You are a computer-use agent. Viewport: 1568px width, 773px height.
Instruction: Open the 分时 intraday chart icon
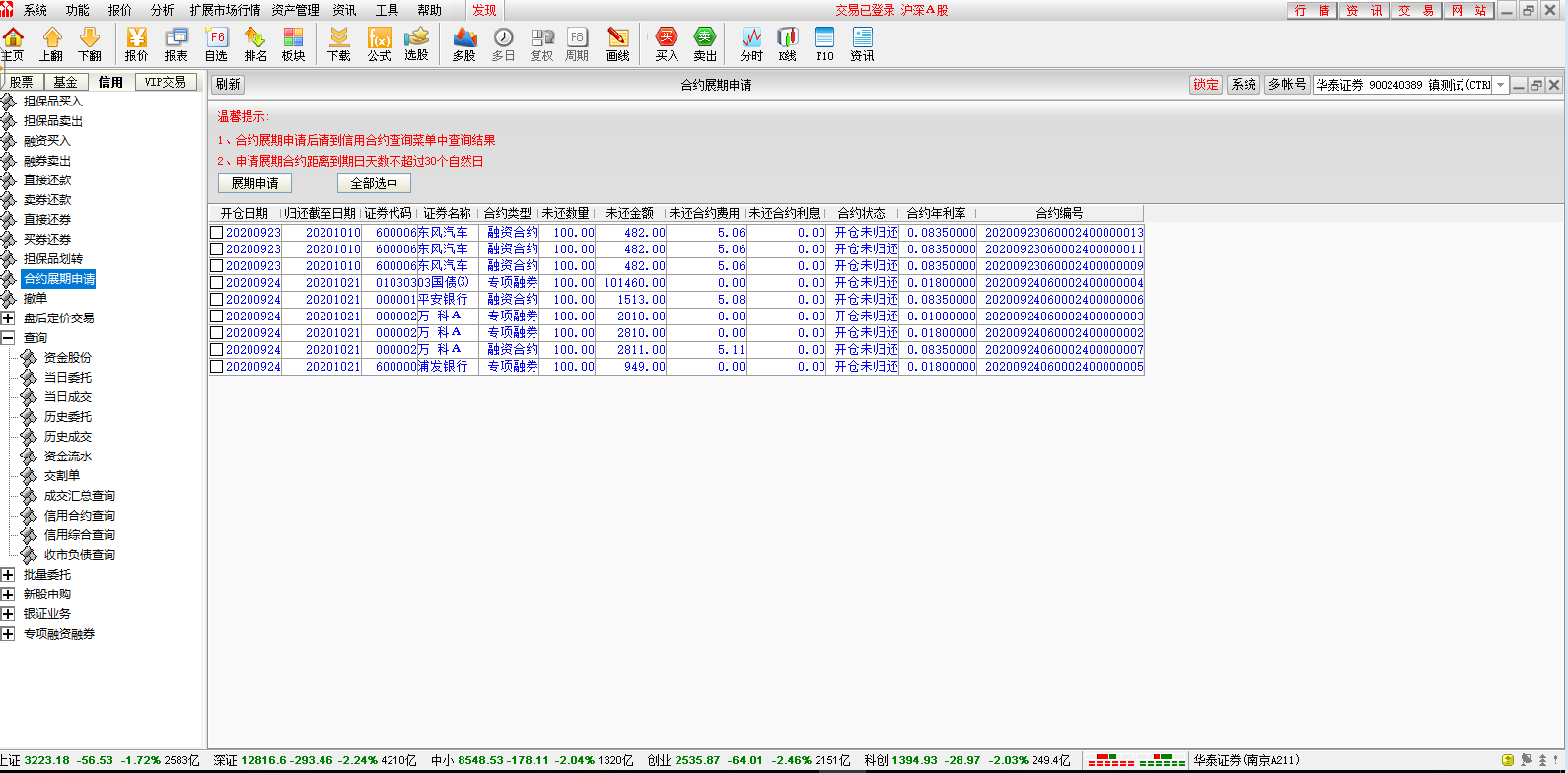[751, 44]
